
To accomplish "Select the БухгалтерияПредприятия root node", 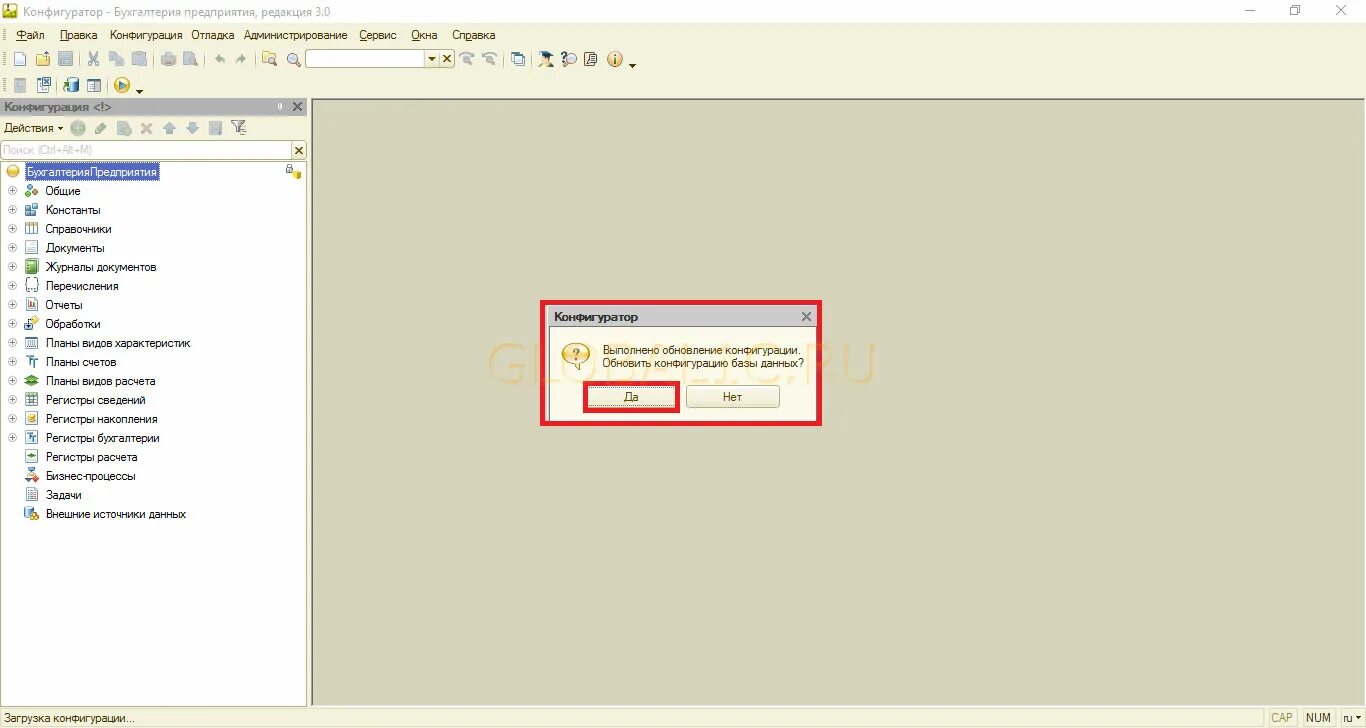I will point(92,172).
